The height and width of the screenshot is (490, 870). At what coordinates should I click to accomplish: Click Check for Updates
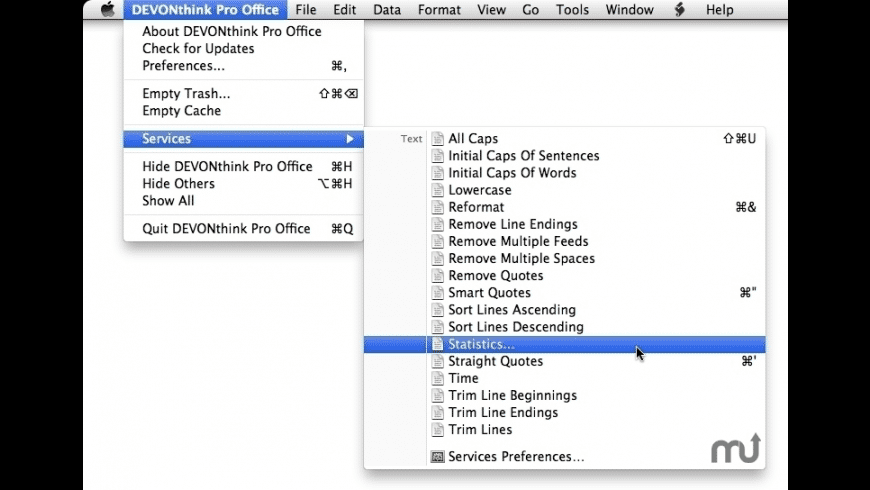point(198,48)
